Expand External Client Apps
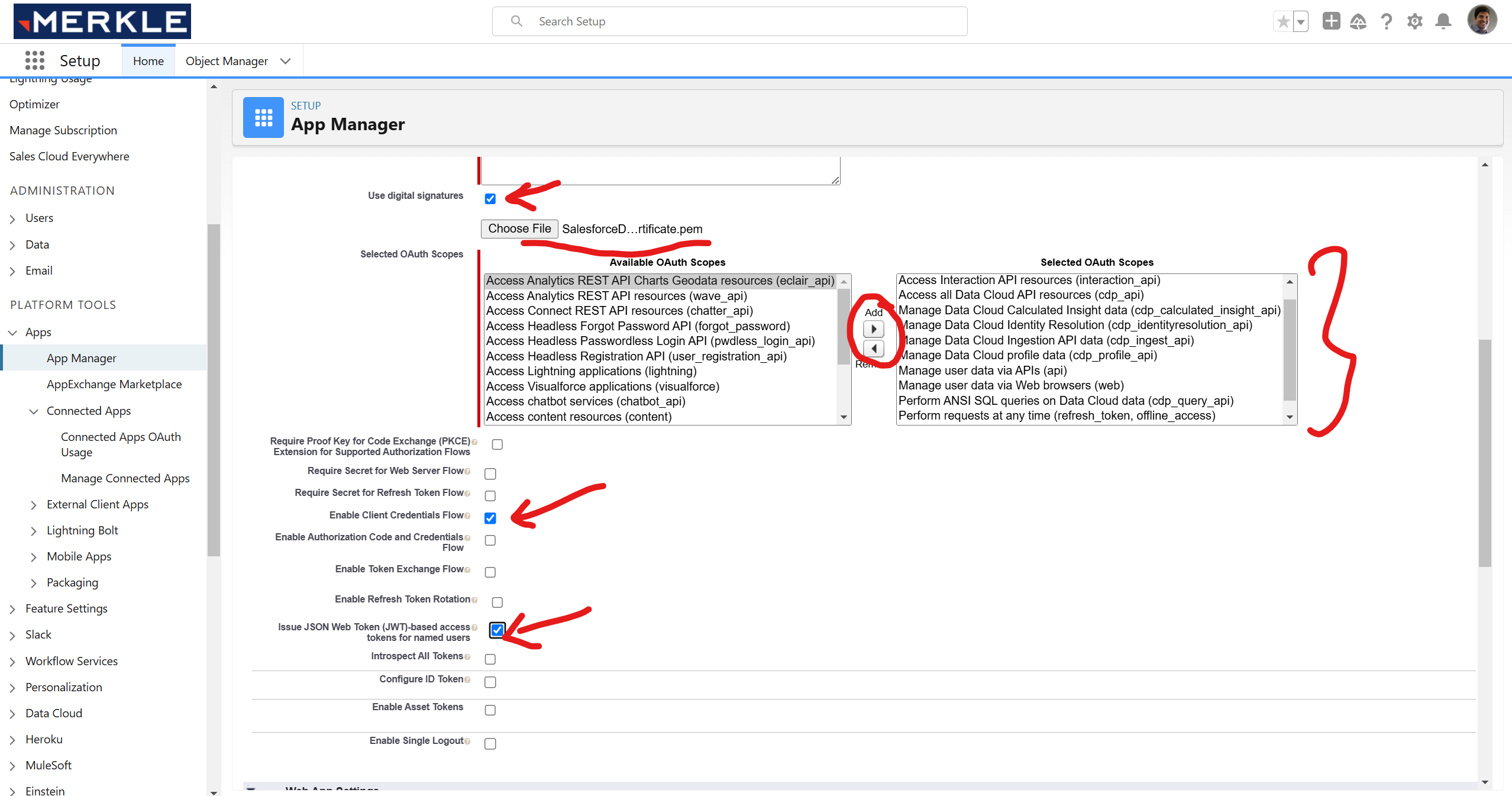 (34, 505)
